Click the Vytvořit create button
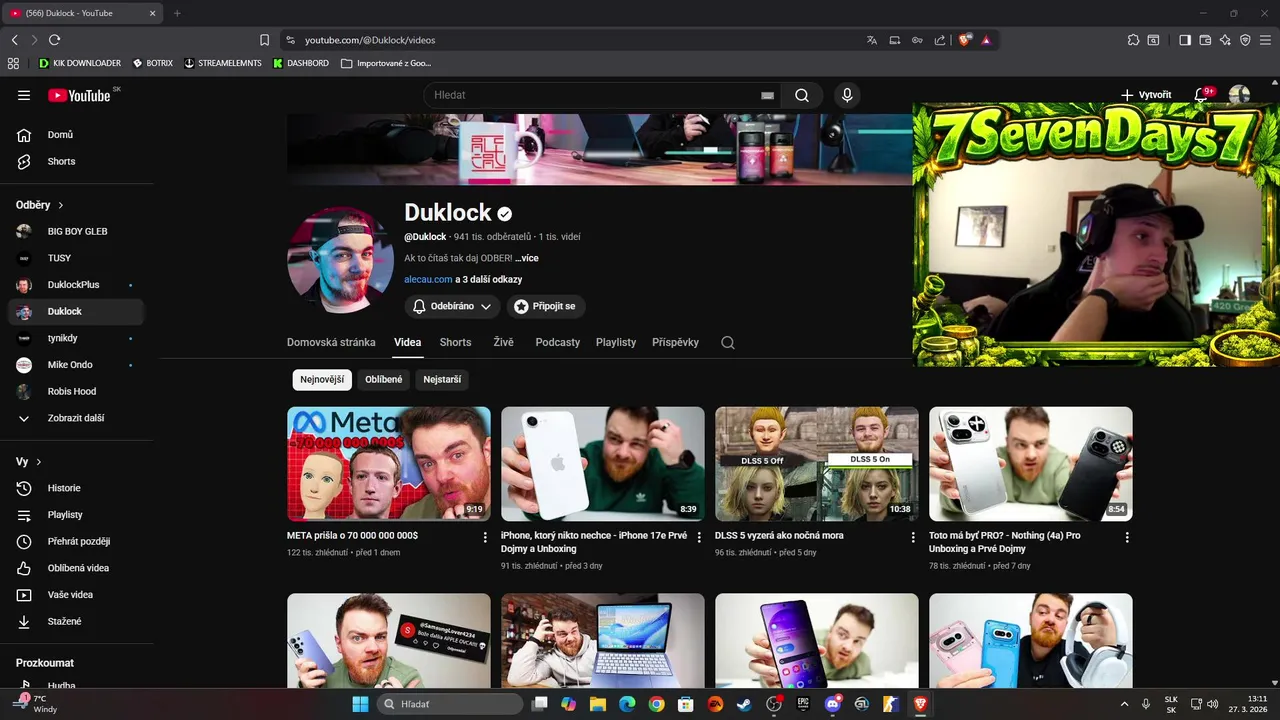The image size is (1280, 720). 1146,95
